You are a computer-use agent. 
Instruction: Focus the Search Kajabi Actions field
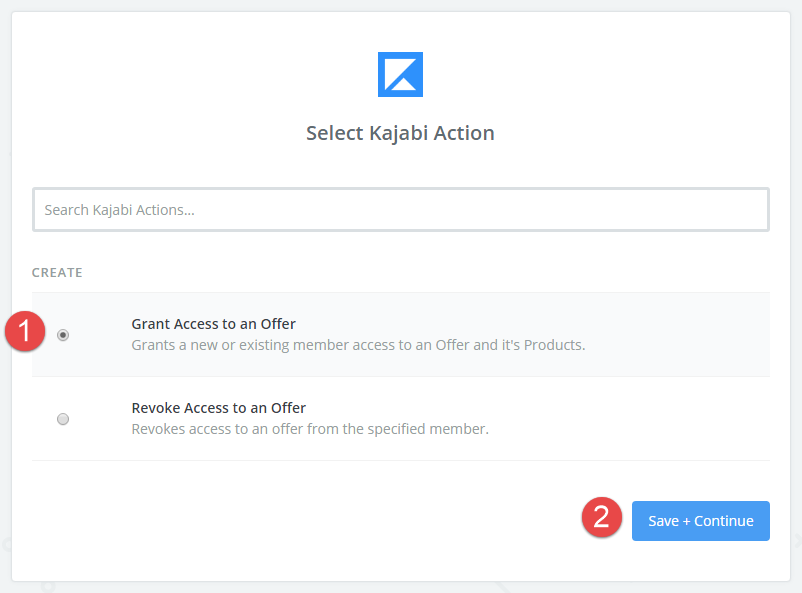(x=400, y=210)
